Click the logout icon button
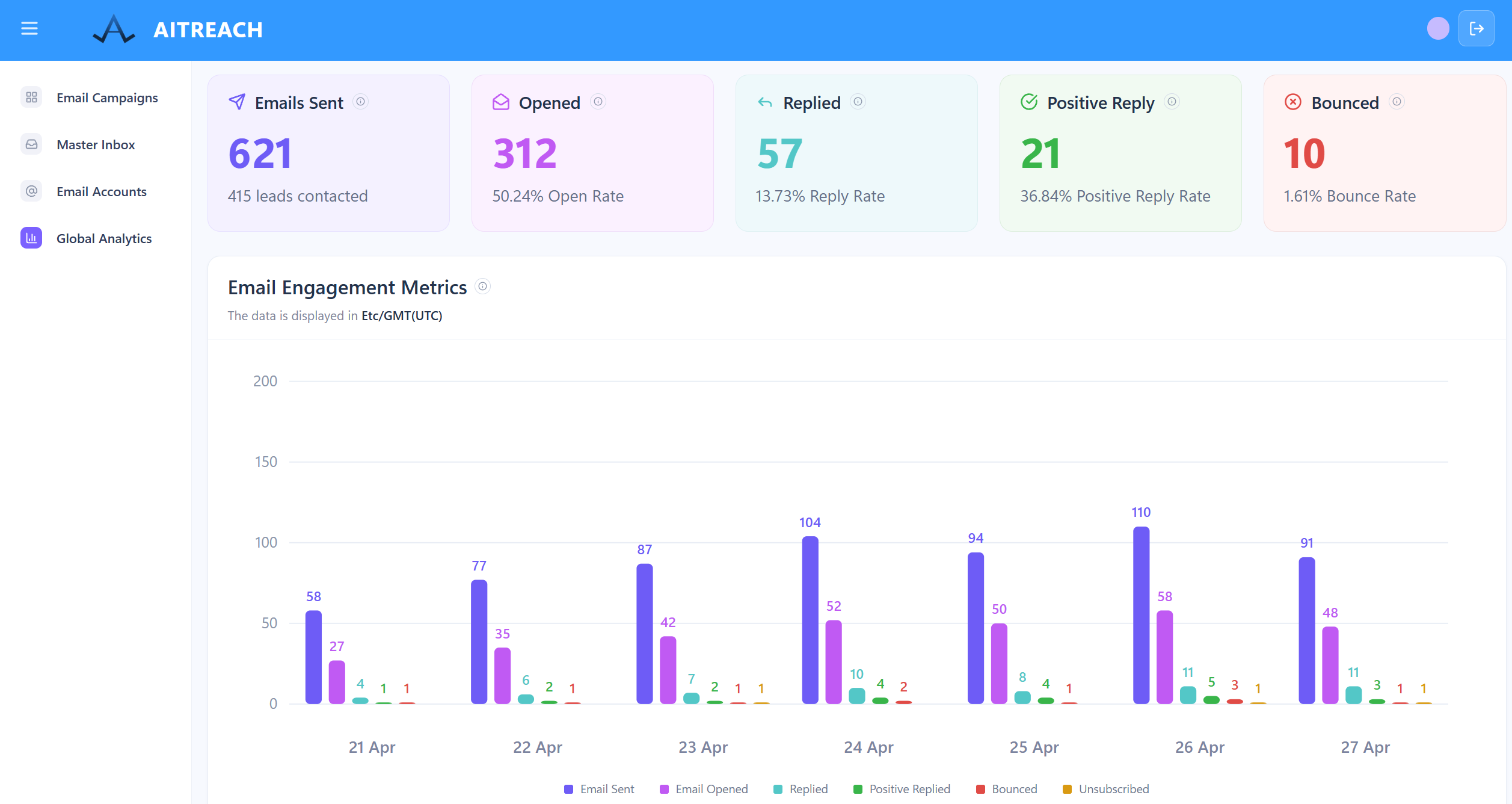1512x804 pixels. click(1477, 28)
